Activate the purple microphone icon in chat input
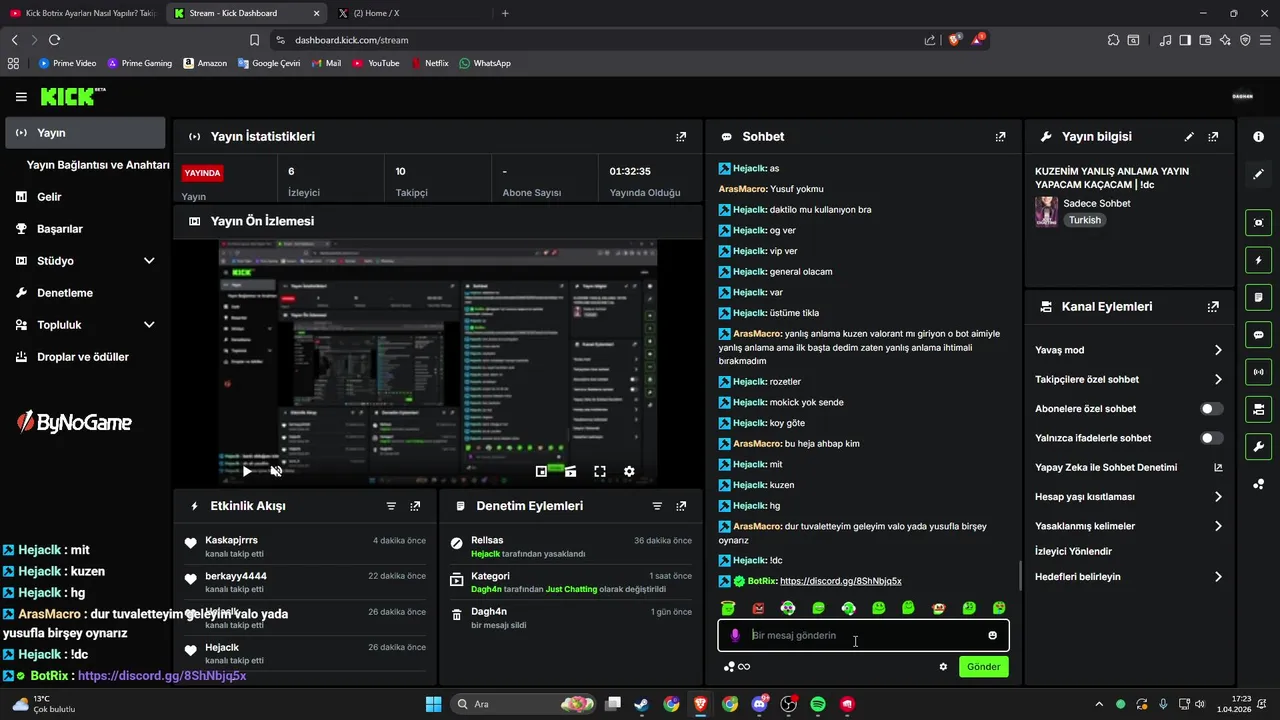Viewport: 1280px width, 720px height. tap(735, 635)
